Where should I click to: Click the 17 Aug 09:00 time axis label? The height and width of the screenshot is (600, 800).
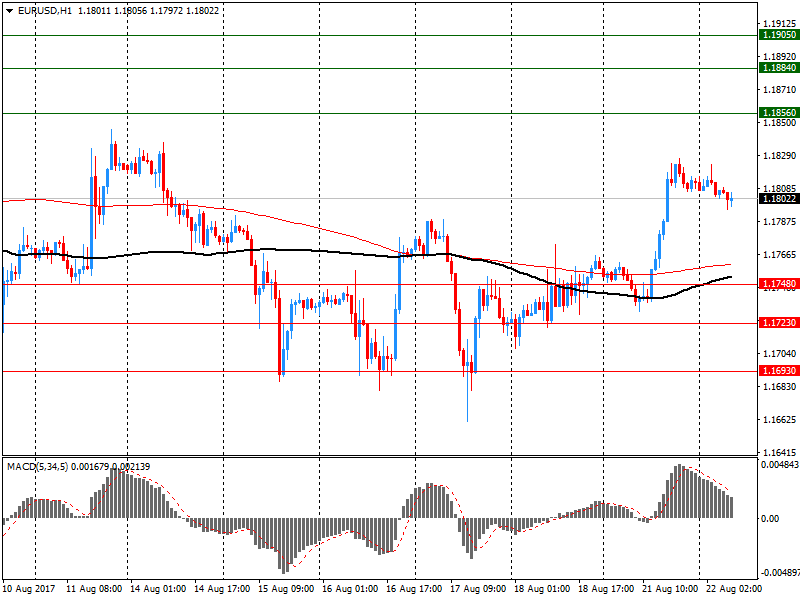point(478,589)
